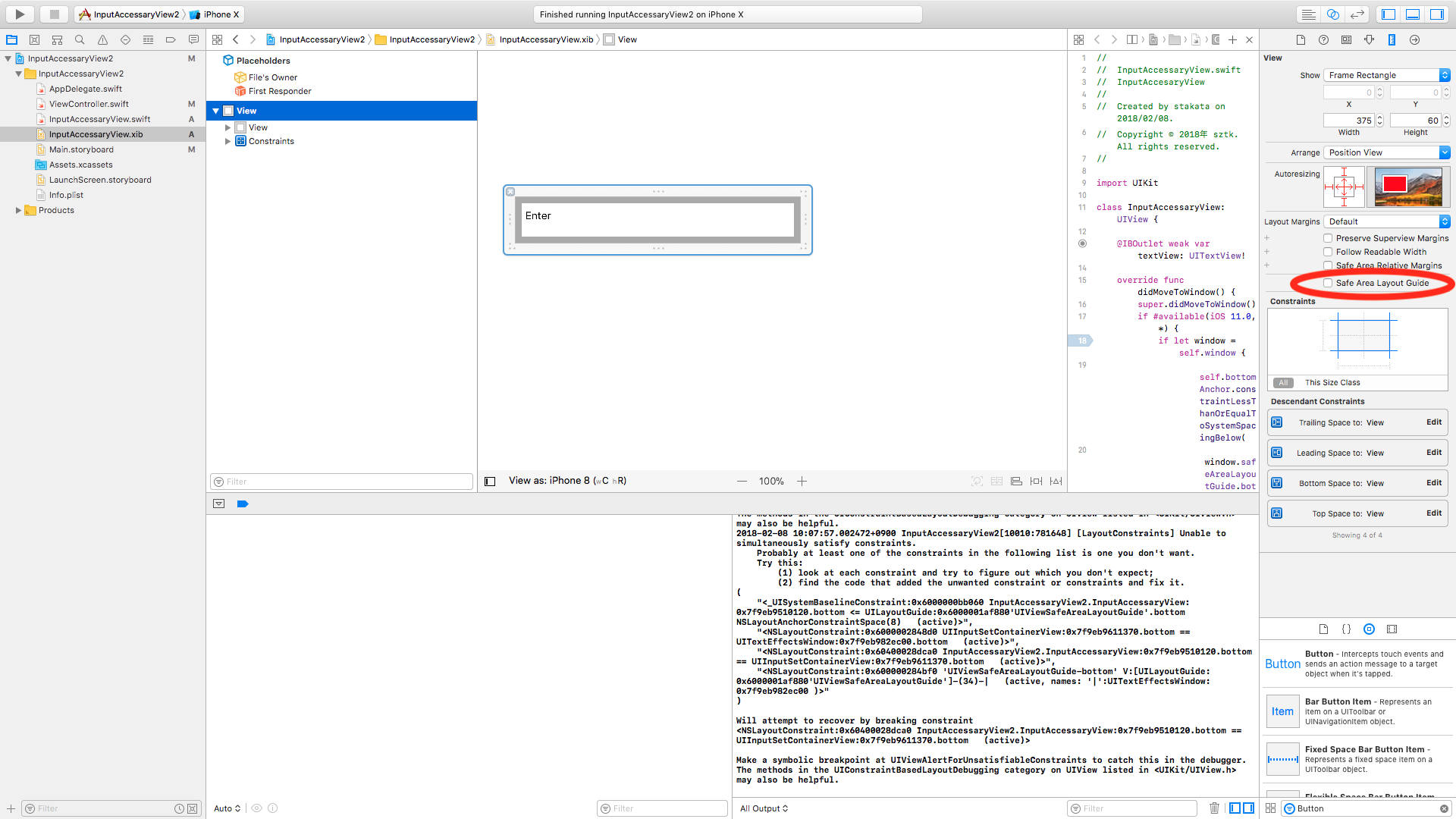Open the Frame Rectangle dropdown
Viewport: 1456px width, 819px height.
coord(1386,75)
